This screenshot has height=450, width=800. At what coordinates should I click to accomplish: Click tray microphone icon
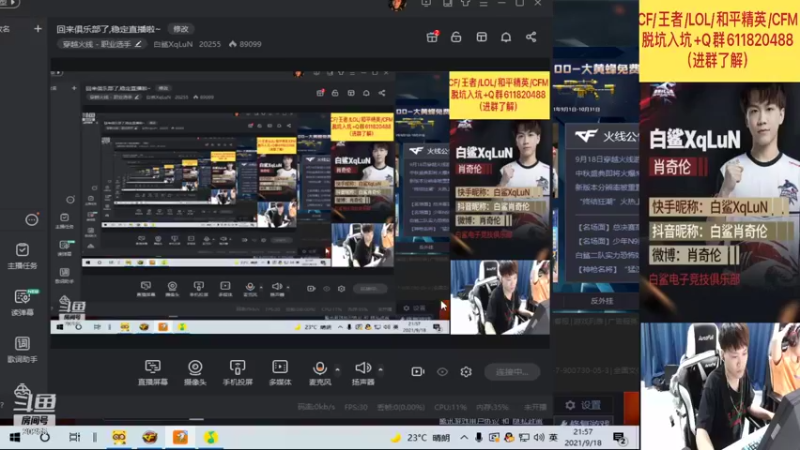(479, 437)
